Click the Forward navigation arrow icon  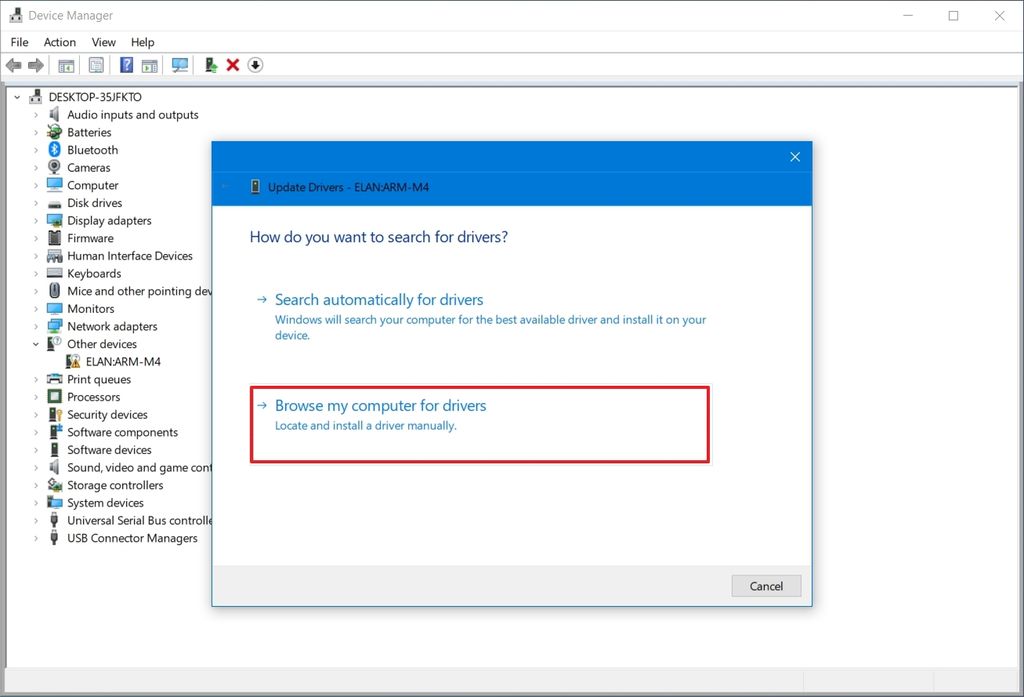coord(37,64)
